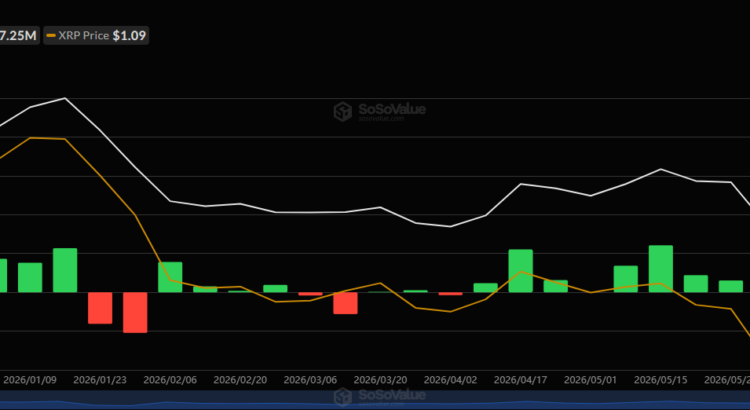Screen dimensions: 750x410
Task: Toggle the XRP Price legend series
Action: tap(96, 35)
